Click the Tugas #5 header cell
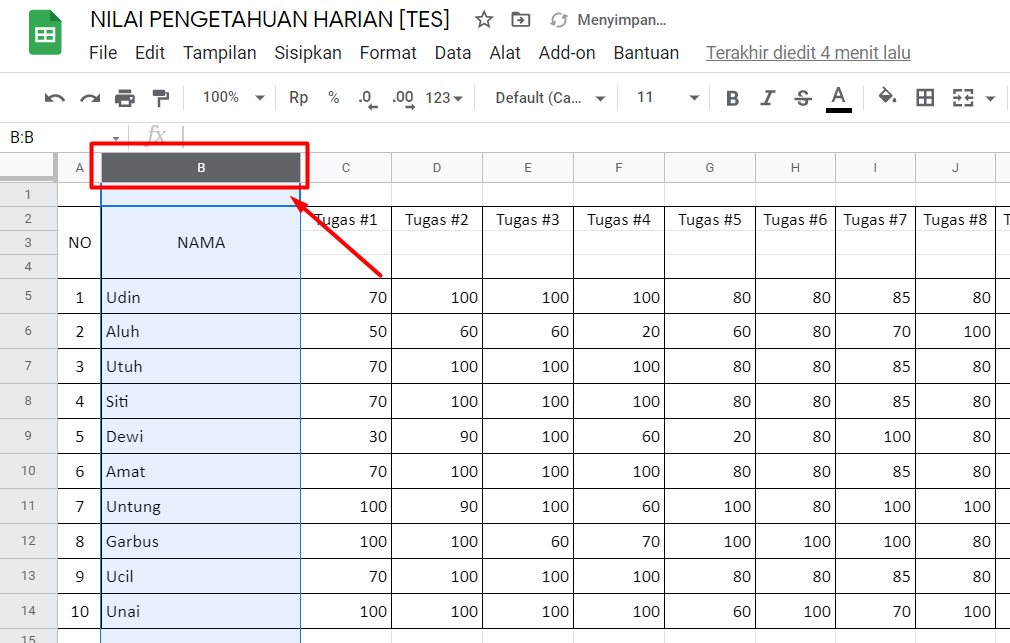Screen dimensions: 1010x643 [710, 220]
